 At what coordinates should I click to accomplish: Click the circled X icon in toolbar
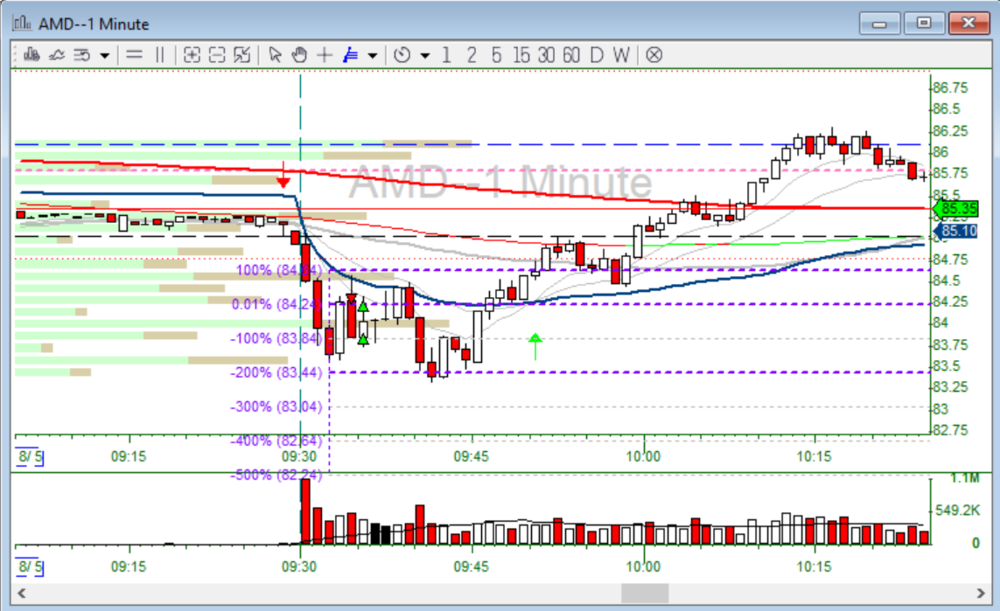(x=654, y=55)
